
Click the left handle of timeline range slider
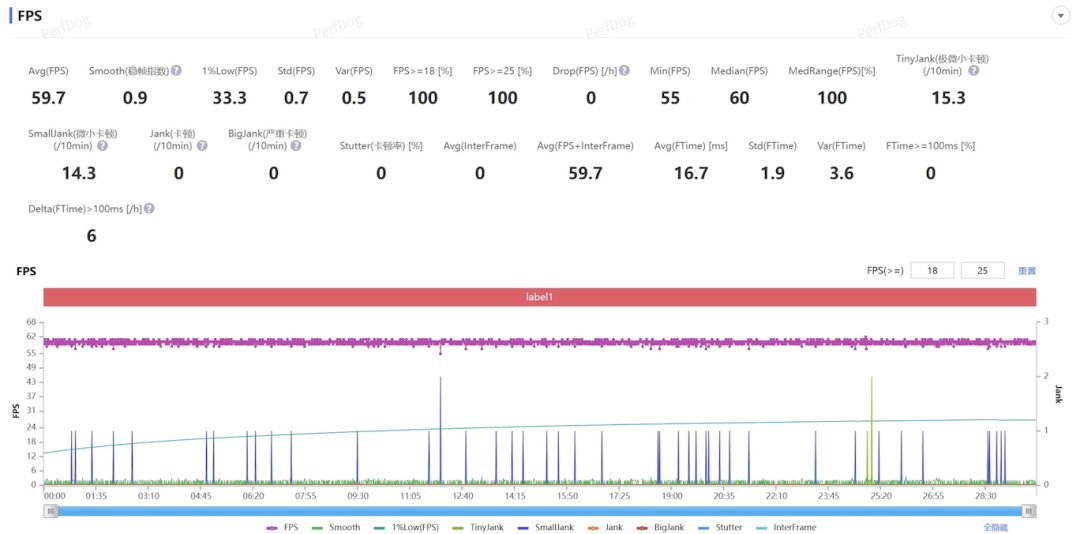click(x=50, y=511)
